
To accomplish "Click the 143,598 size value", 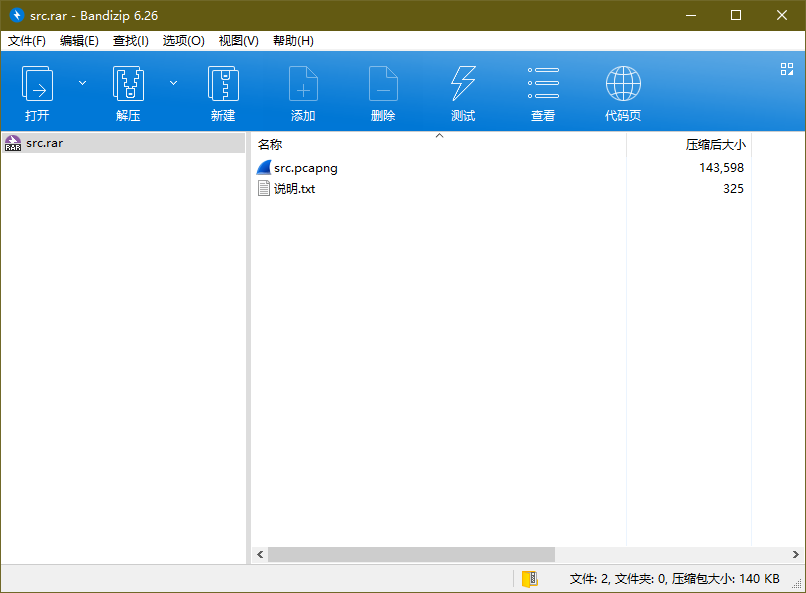I will 721,168.
